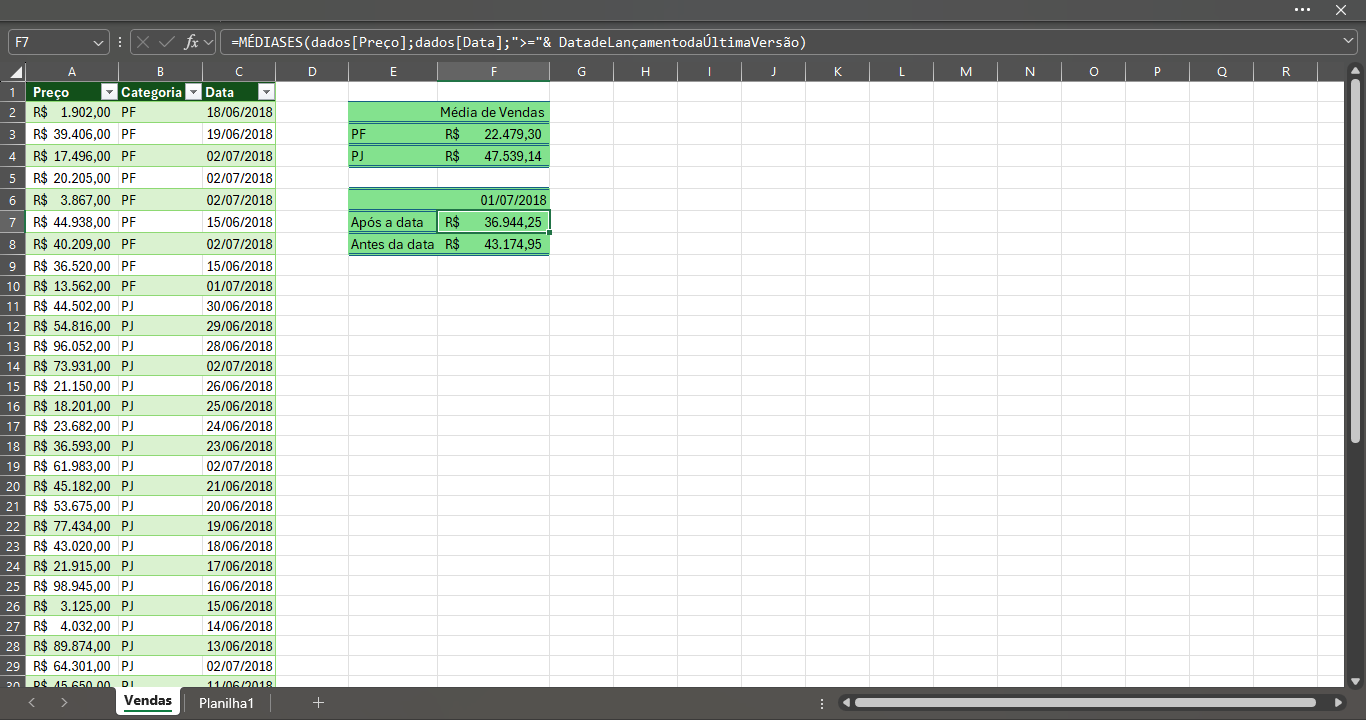
Task: Select cell with value 47.539,14
Action: tap(493, 156)
